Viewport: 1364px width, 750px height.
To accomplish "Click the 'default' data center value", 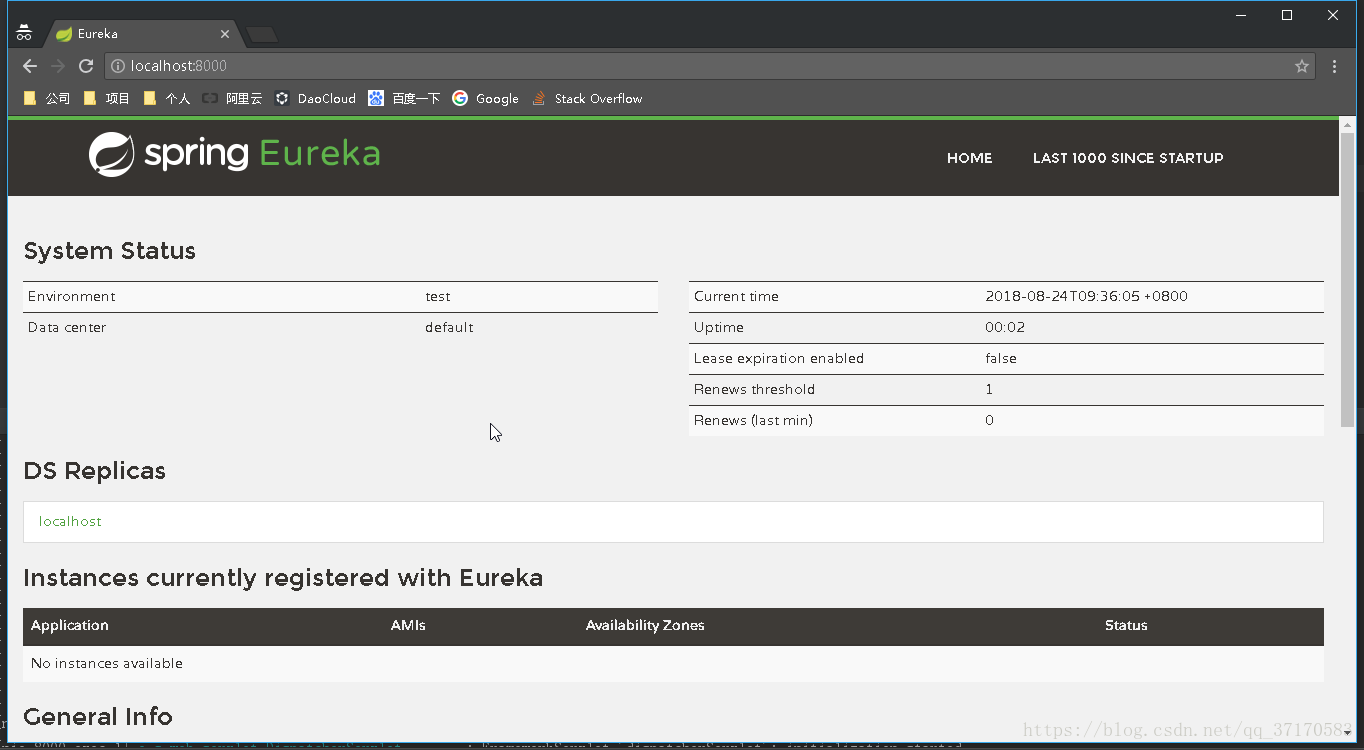I will tap(449, 327).
